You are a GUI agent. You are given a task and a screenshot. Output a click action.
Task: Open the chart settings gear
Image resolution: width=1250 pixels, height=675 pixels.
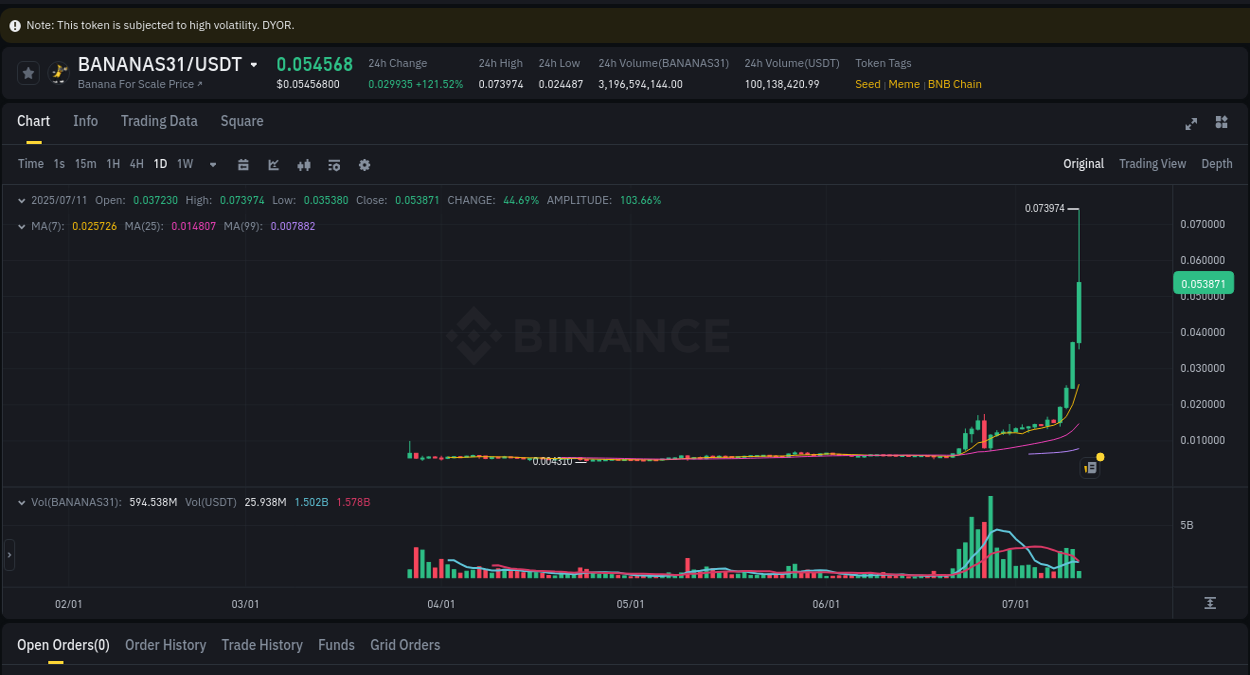click(x=364, y=164)
